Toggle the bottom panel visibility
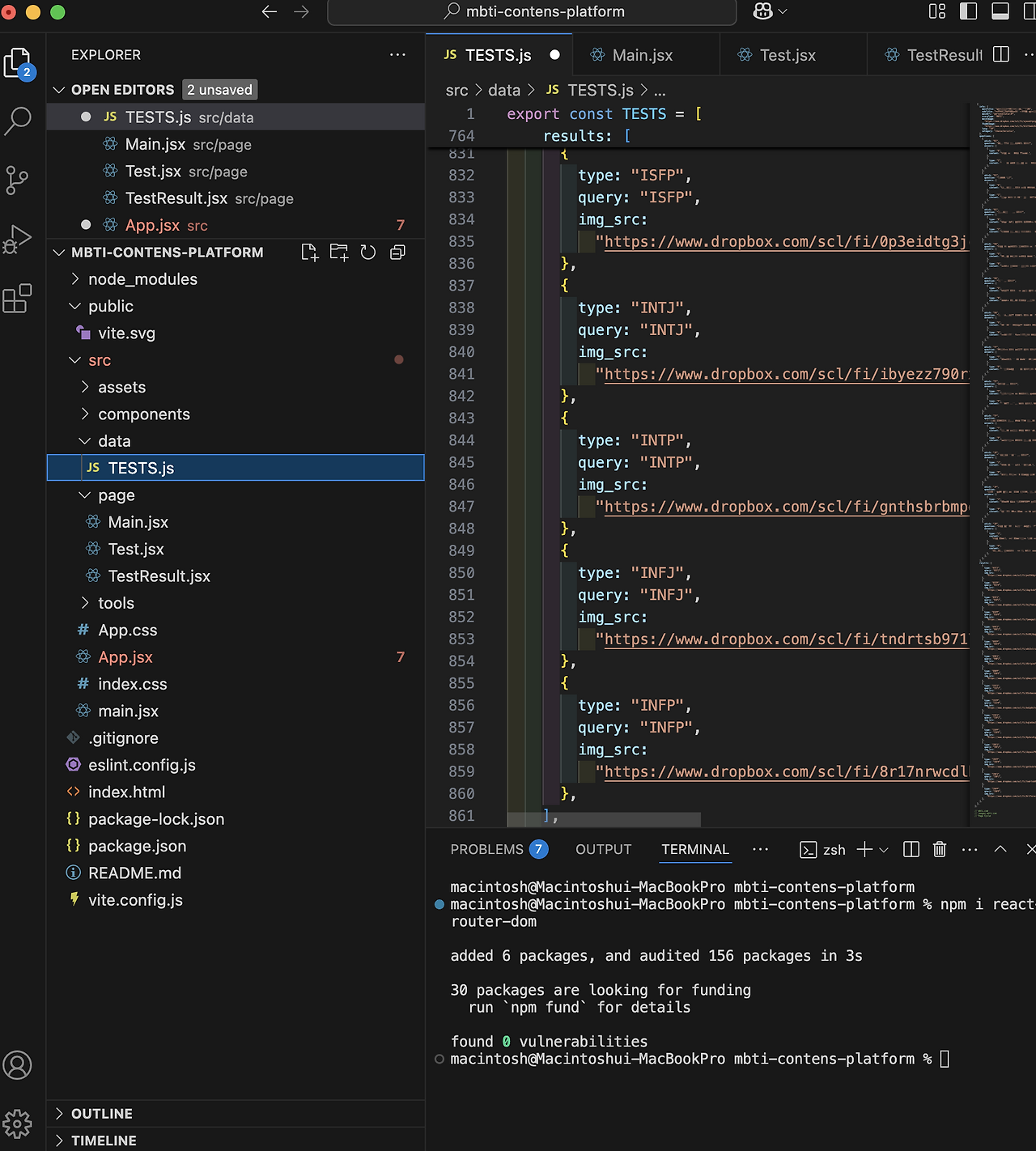The height and width of the screenshot is (1151, 1036). coord(1000,11)
